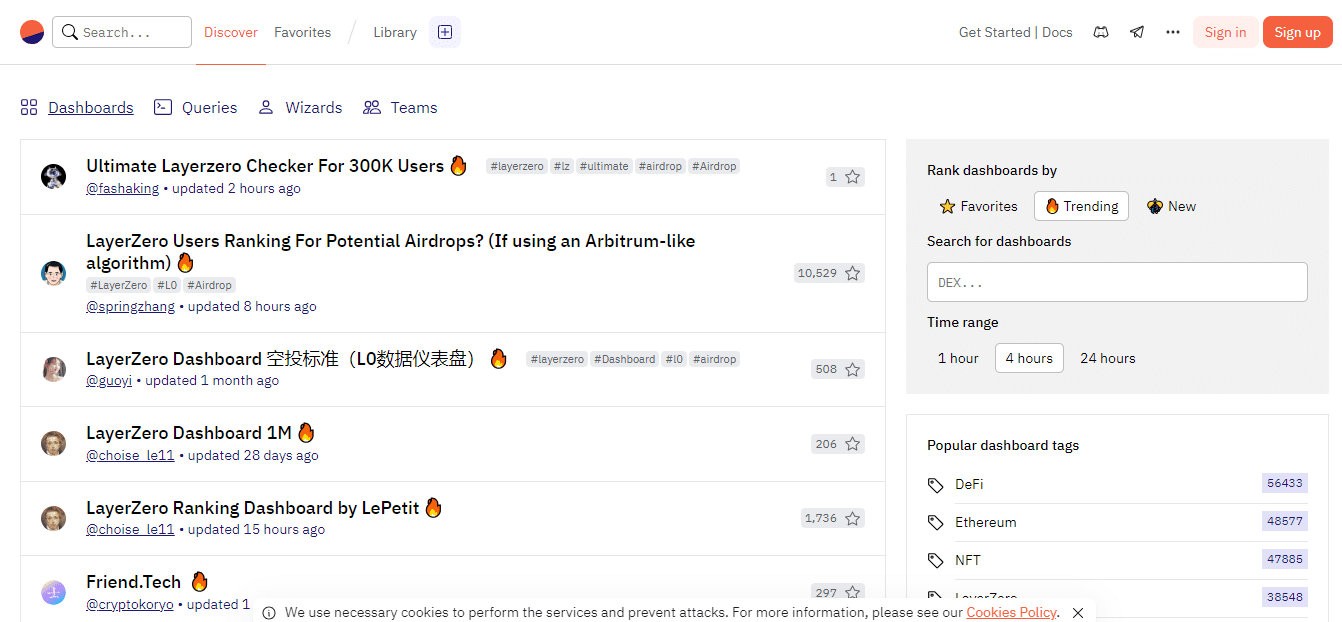The height and width of the screenshot is (622, 1342).
Task: Click the Telegram paper plane icon
Action: (1136, 32)
